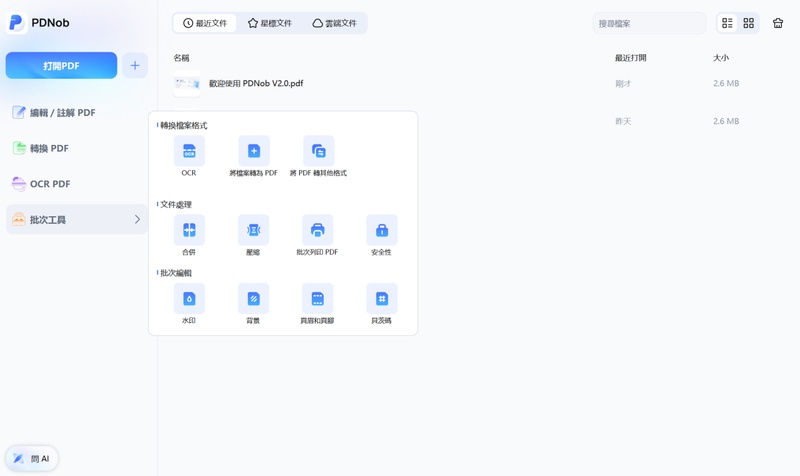This screenshot has width=800, height=476.
Task: Click the 昨天 last-opened value
Action: (623, 121)
